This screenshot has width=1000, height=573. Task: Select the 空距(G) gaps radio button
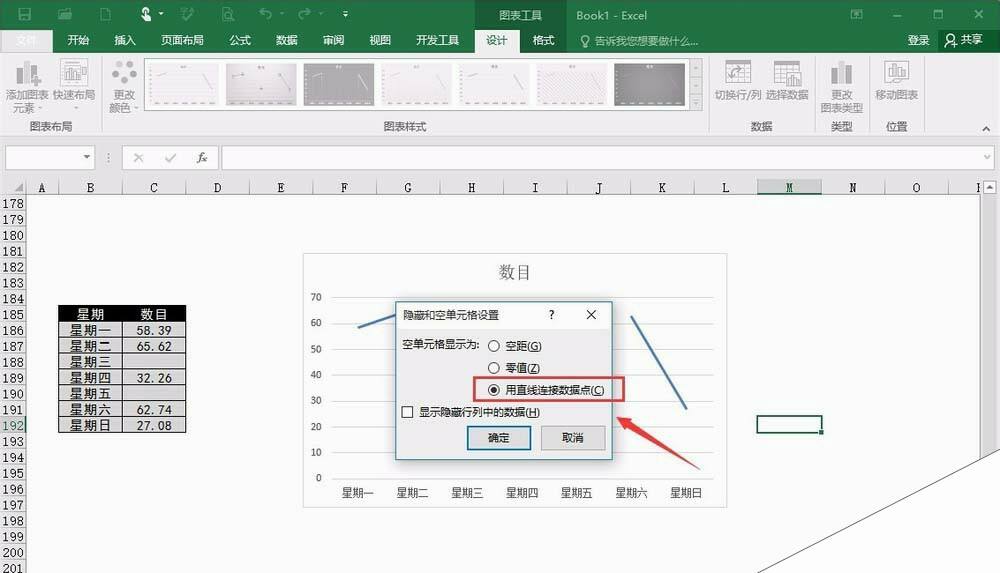pos(494,346)
